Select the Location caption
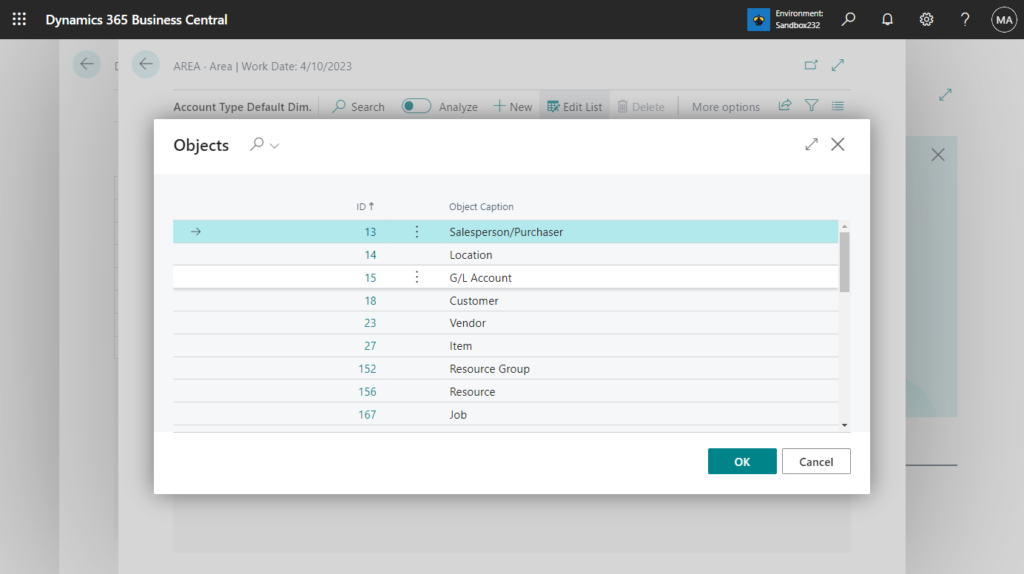 coord(471,255)
